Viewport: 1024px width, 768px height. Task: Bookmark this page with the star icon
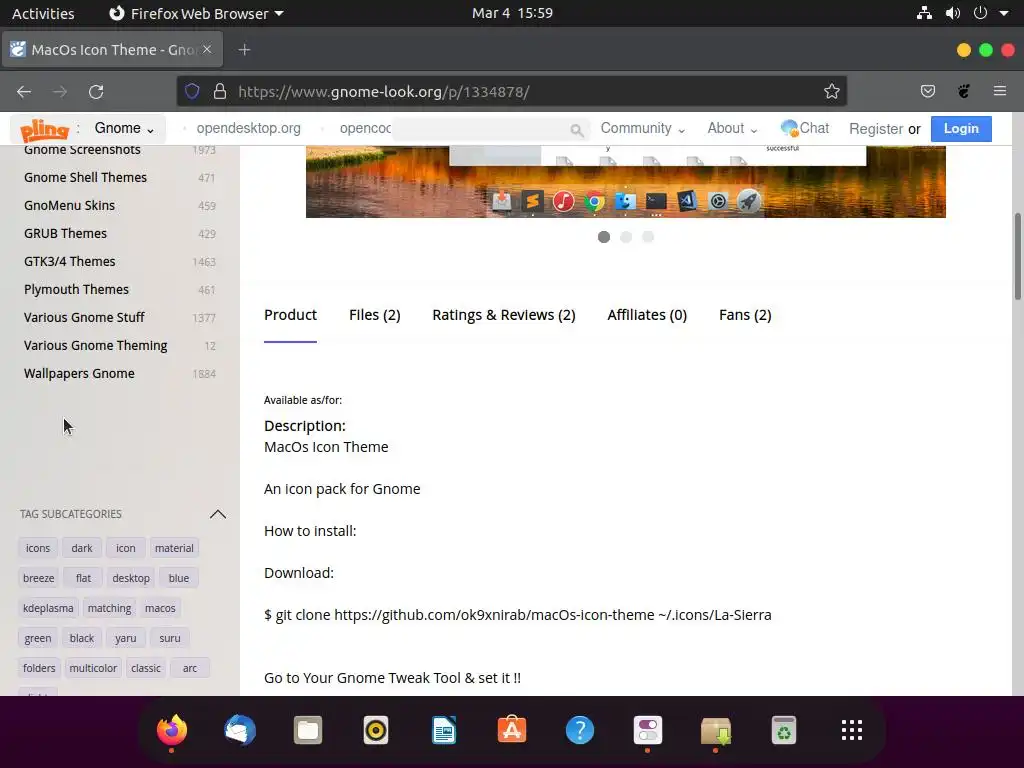click(831, 91)
